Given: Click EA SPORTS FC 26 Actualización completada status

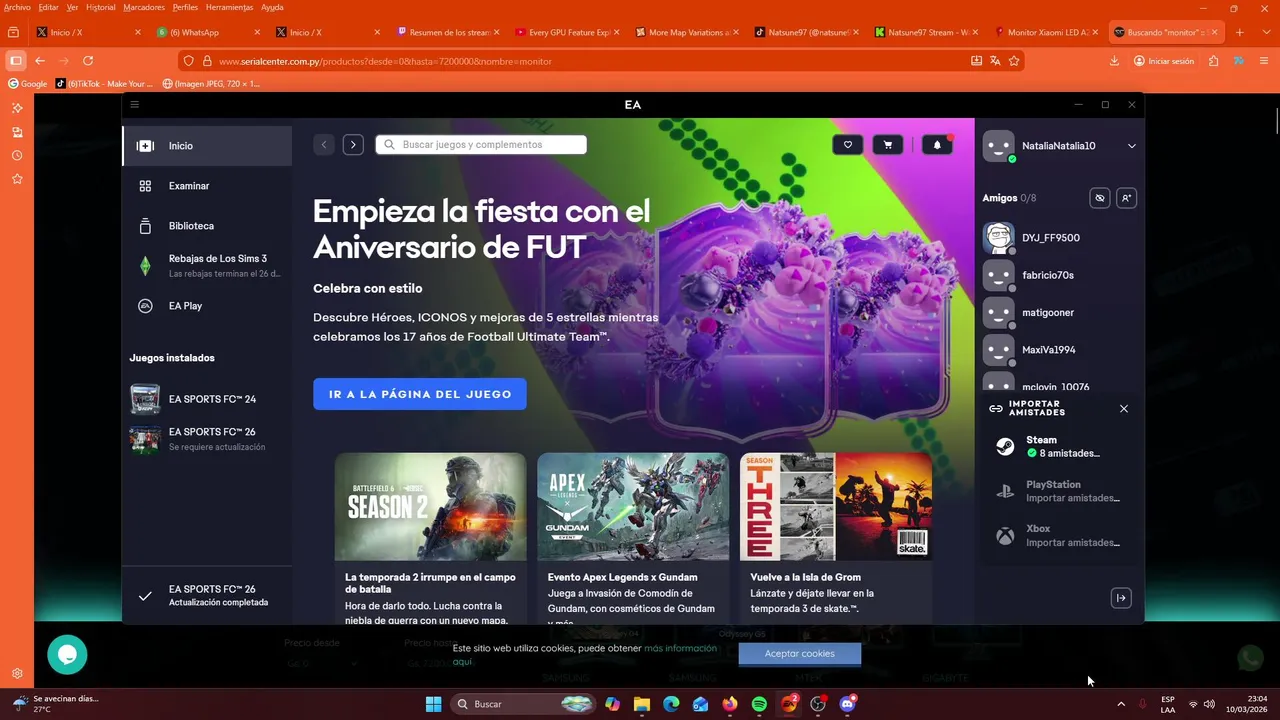Looking at the screenshot, I should [x=207, y=596].
